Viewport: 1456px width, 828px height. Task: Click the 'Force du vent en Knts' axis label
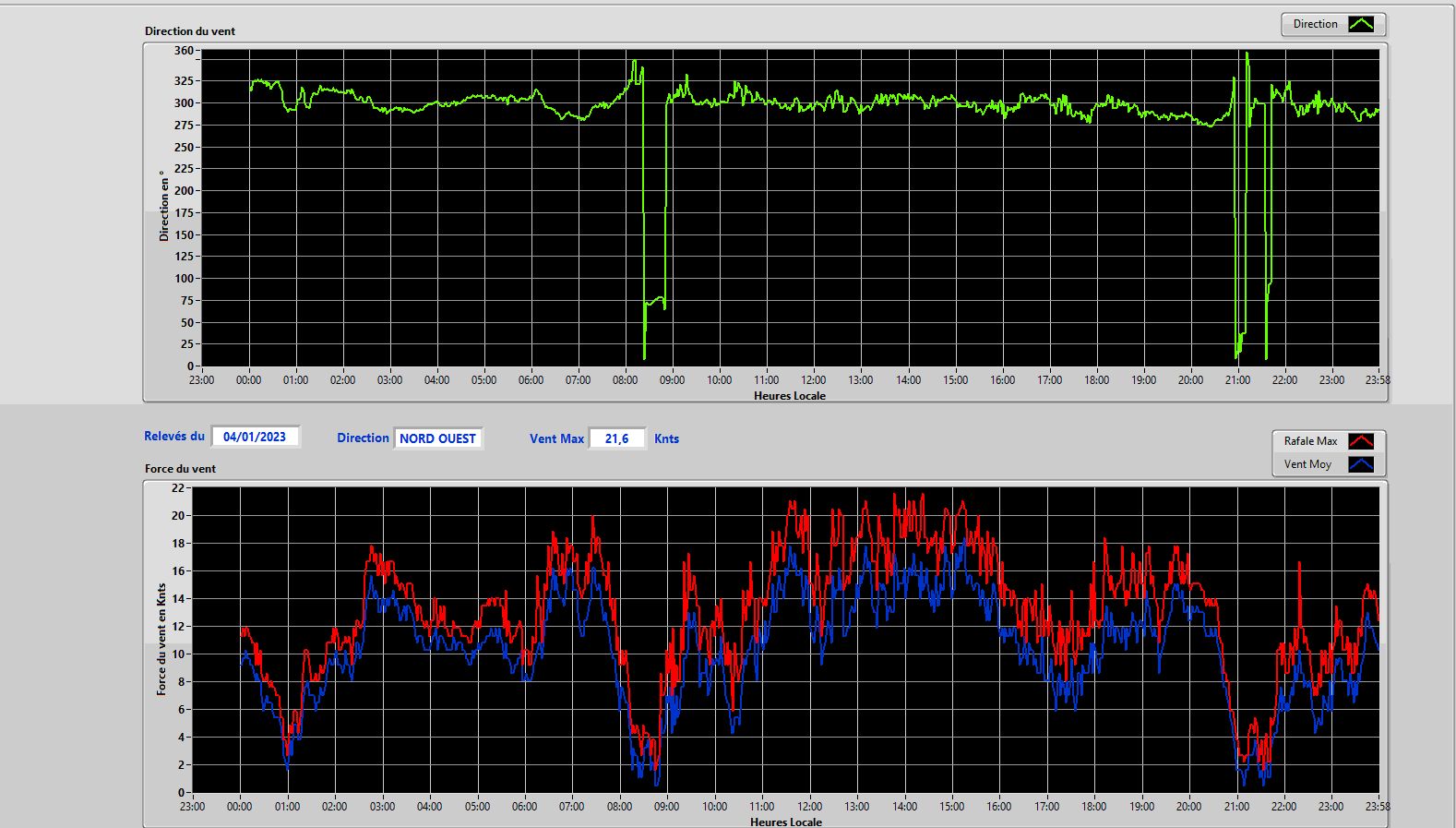(x=161, y=639)
